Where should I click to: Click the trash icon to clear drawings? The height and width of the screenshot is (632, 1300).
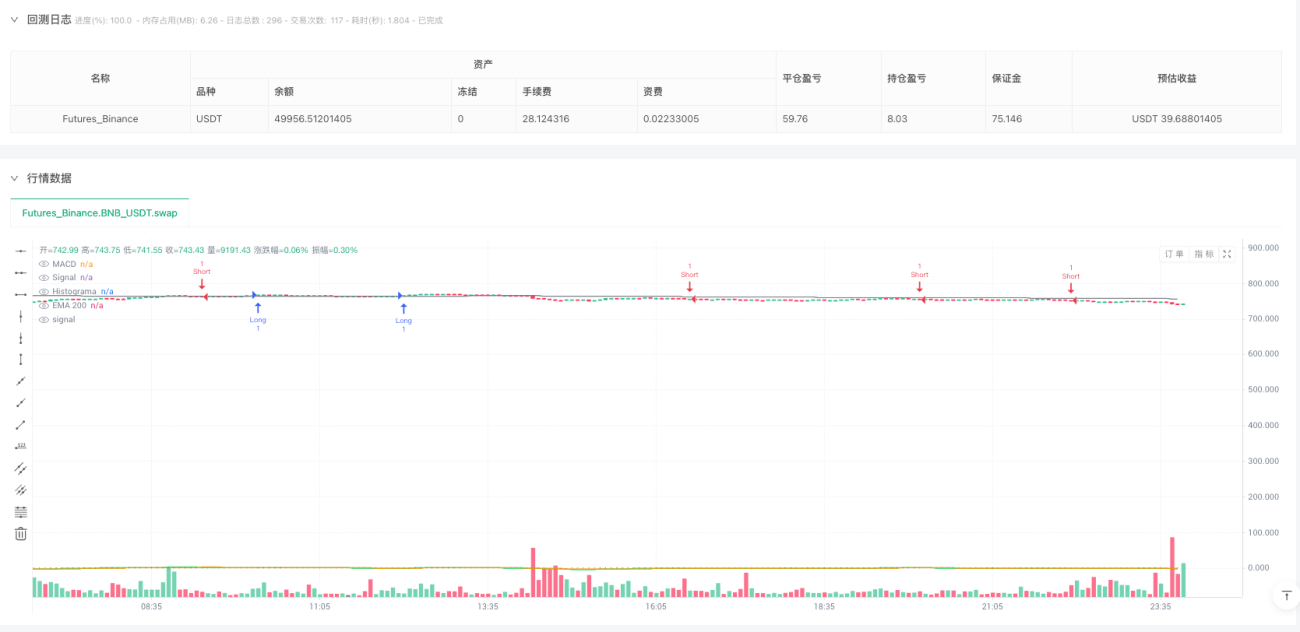20,534
